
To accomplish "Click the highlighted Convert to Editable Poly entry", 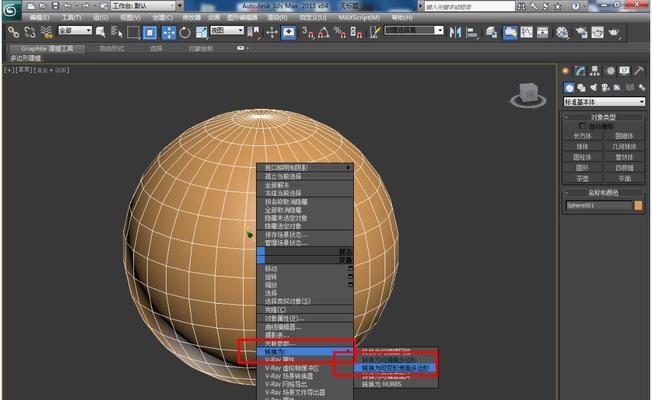I will pyautogui.click(x=395, y=368).
